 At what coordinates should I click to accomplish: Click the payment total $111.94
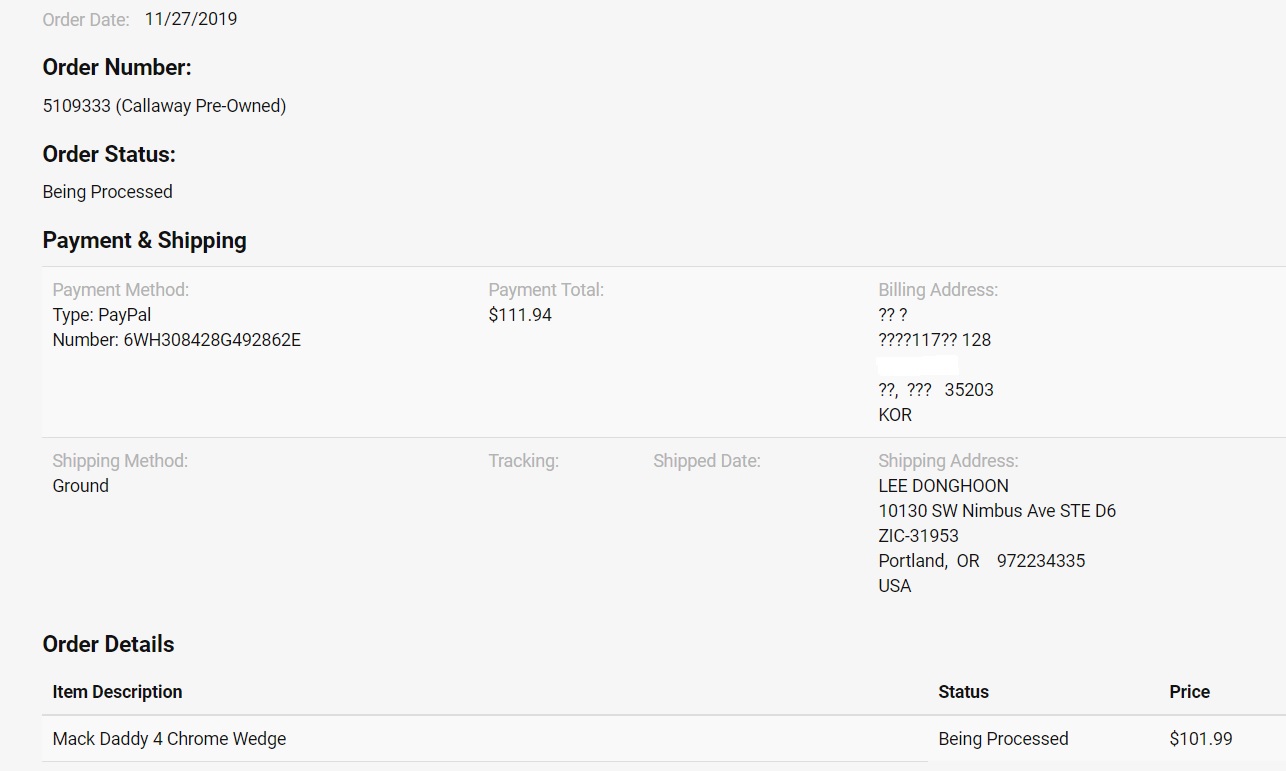[x=520, y=315]
